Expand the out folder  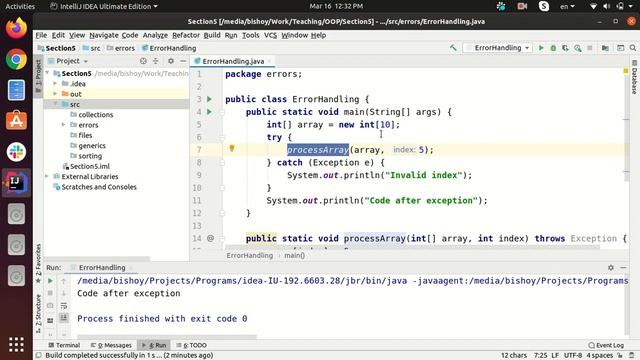[x=55, y=94]
